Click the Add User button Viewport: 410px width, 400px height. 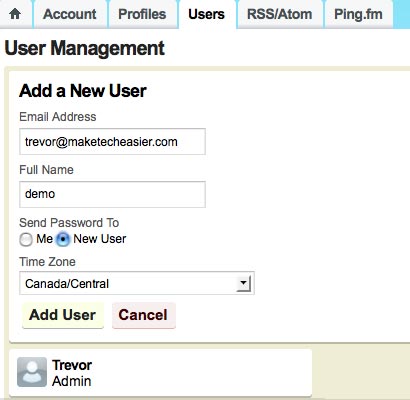[63, 315]
